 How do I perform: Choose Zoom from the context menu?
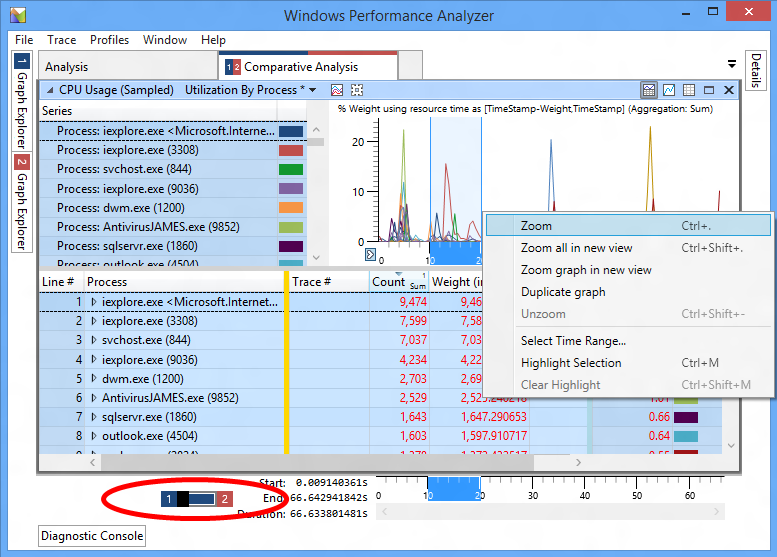click(x=628, y=225)
